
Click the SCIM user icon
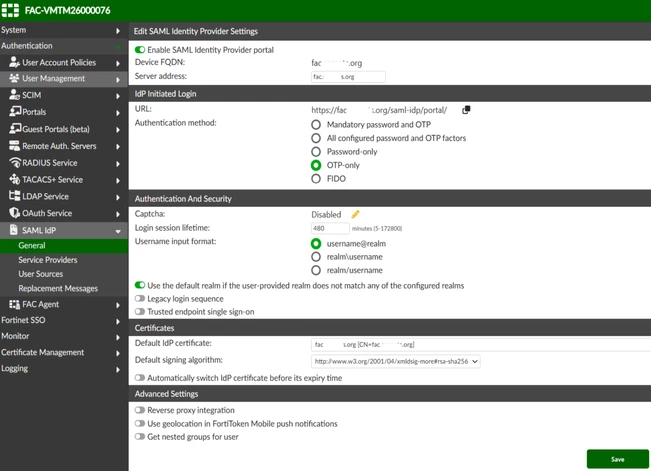click(x=15, y=95)
